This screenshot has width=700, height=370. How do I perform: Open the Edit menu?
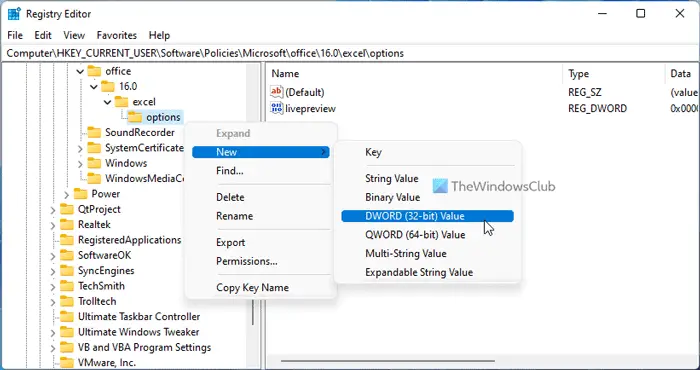tap(43, 35)
